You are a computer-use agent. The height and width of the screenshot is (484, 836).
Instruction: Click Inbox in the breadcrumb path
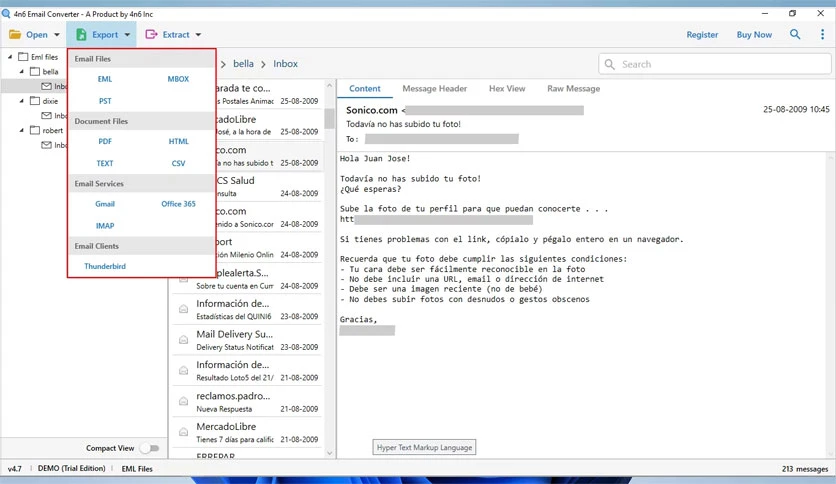click(285, 63)
